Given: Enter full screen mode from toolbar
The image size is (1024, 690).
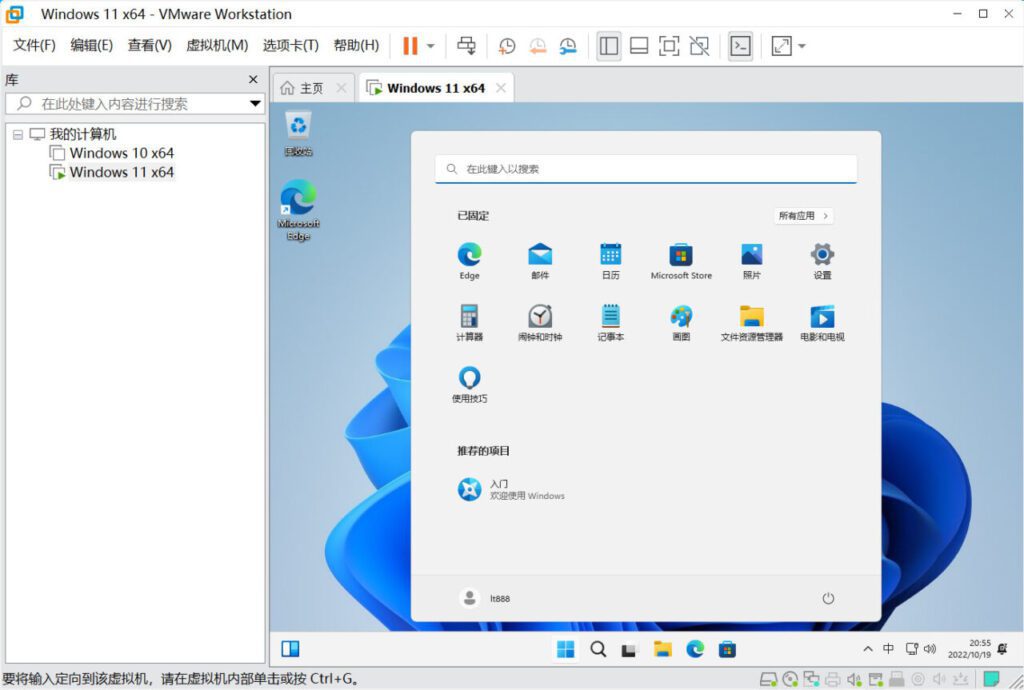Looking at the screenshot, I should (669, 46).
